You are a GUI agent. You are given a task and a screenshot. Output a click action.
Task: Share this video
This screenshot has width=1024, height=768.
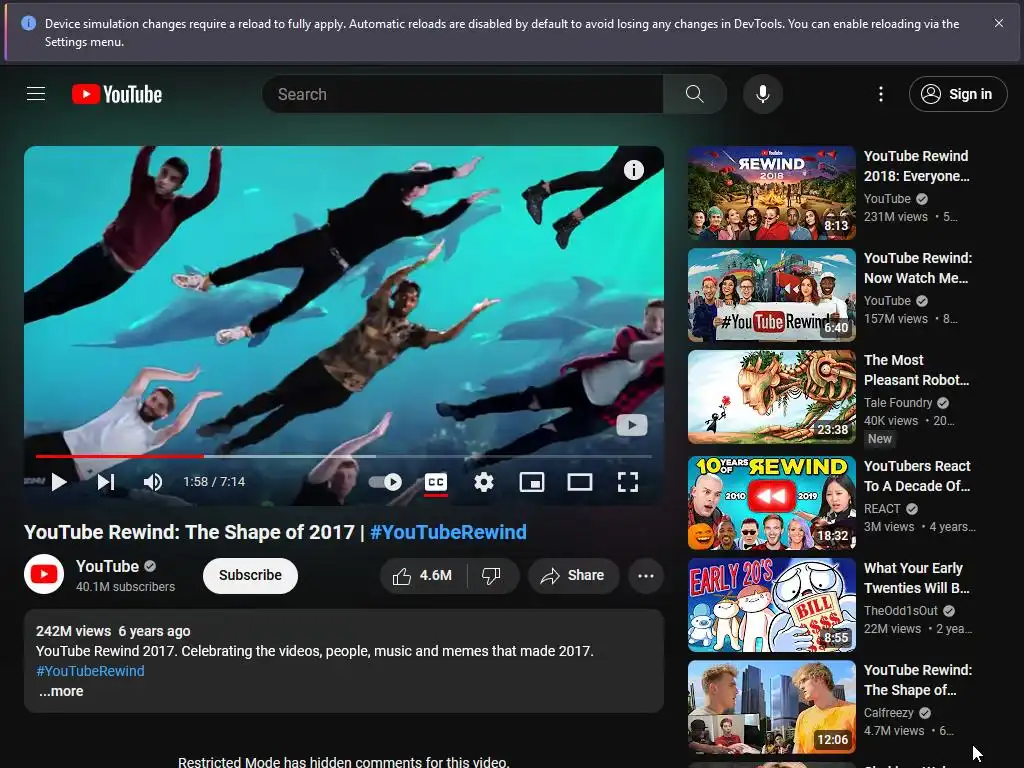tap(573, 575)
